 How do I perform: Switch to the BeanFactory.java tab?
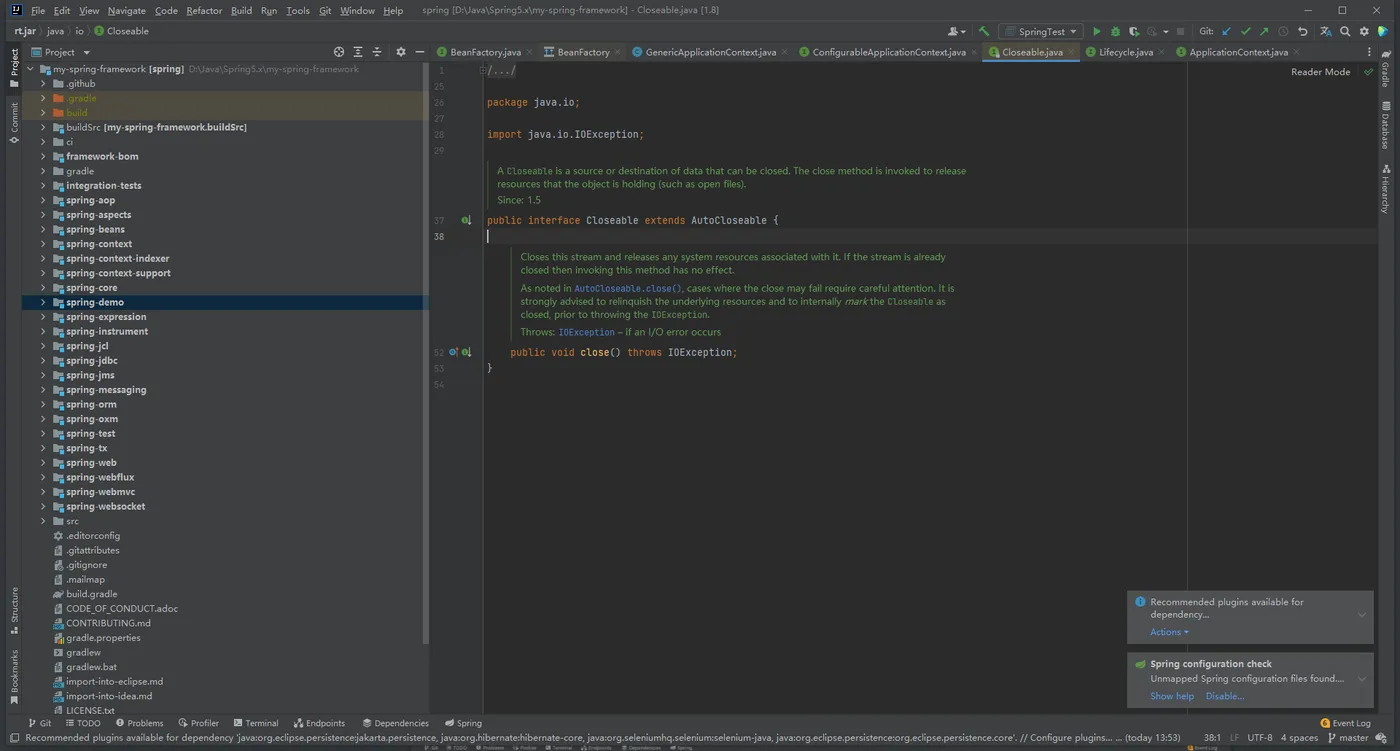click(x=485, y=52)
